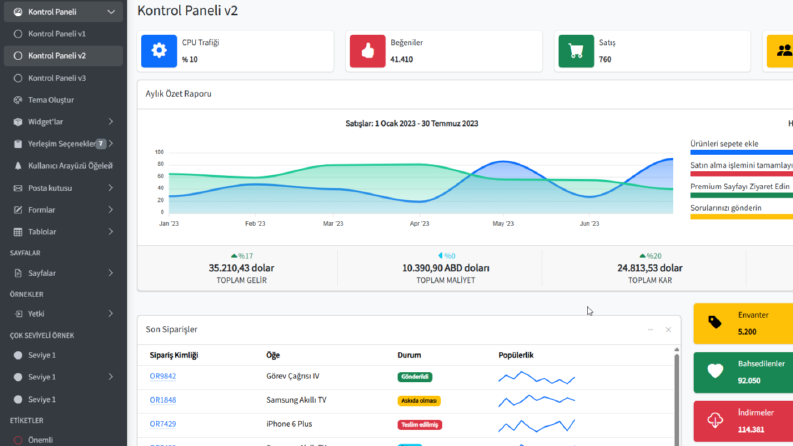This screenshot has height=446, width=793.
Task: Click the Aylık Özet Raporu card title
Action: [x=179, y=94]
